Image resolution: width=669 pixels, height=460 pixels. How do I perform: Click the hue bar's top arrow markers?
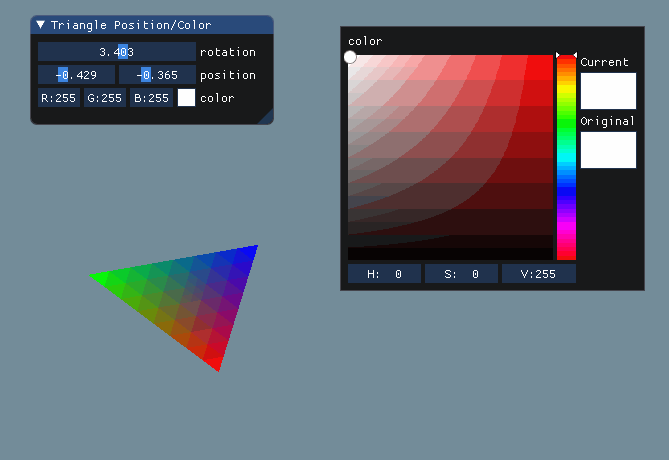point(566,55)
